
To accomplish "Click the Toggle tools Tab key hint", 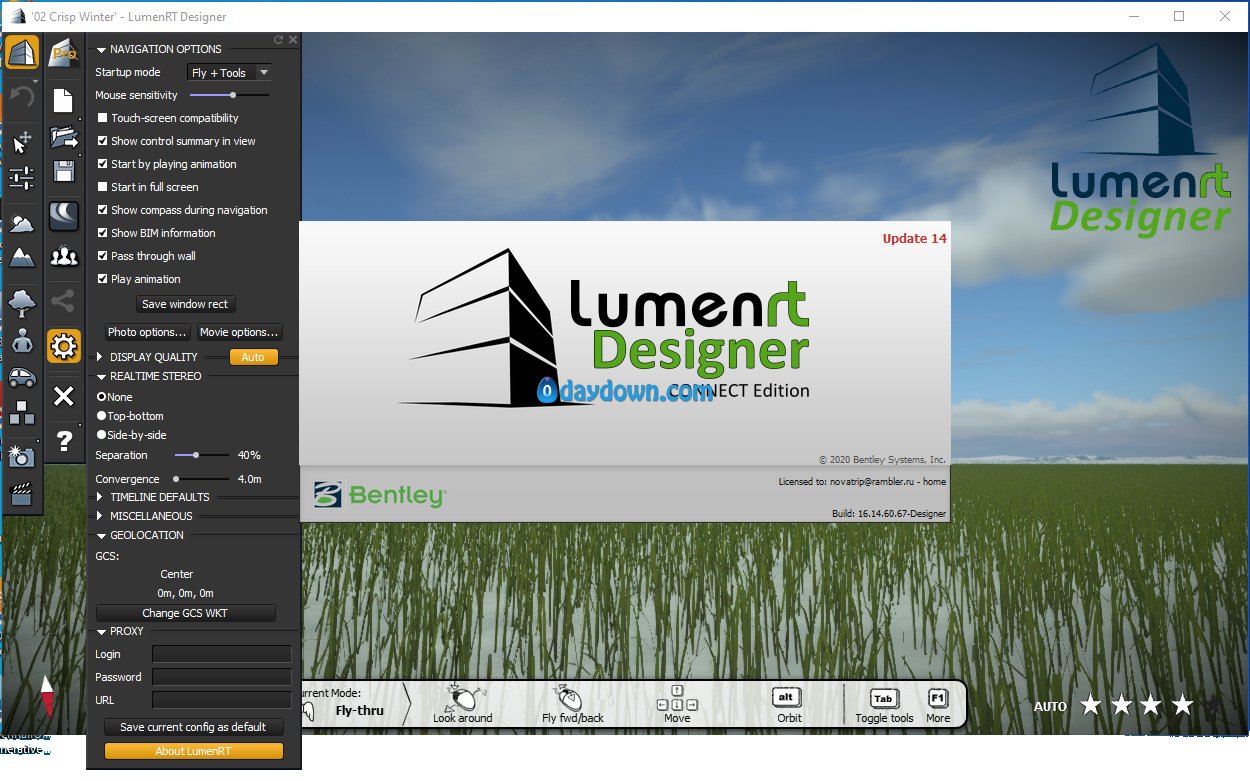I will pyautogui.click(x=884, y=706).
